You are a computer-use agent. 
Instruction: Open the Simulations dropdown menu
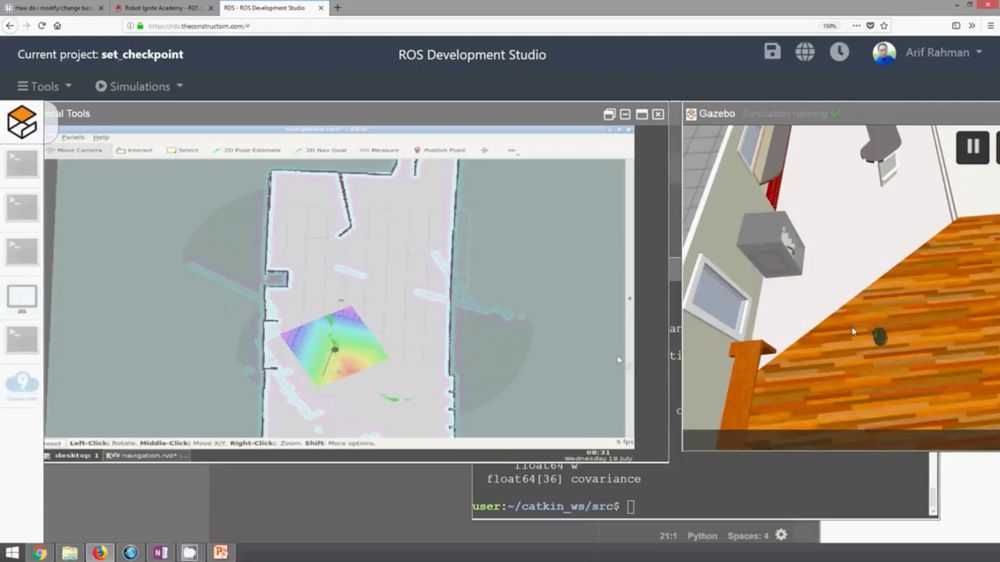[x=139, y=86]
